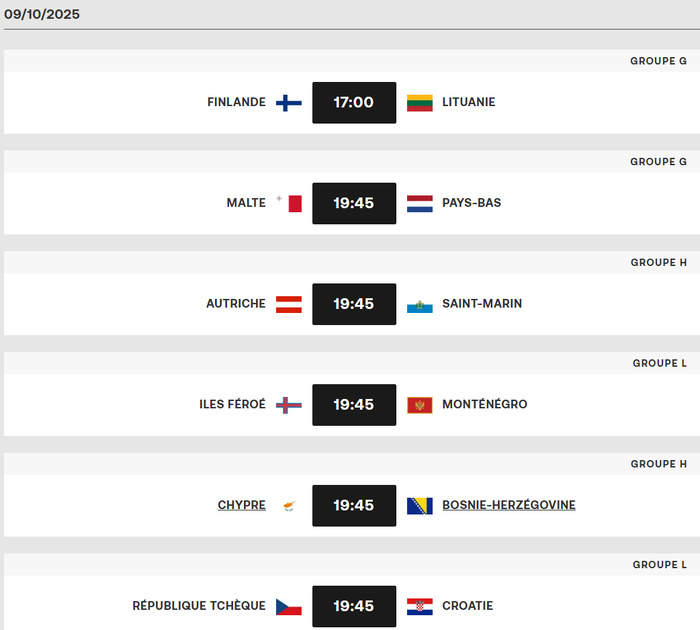Click the San Marino flag icon

click(x=420, y=305)
